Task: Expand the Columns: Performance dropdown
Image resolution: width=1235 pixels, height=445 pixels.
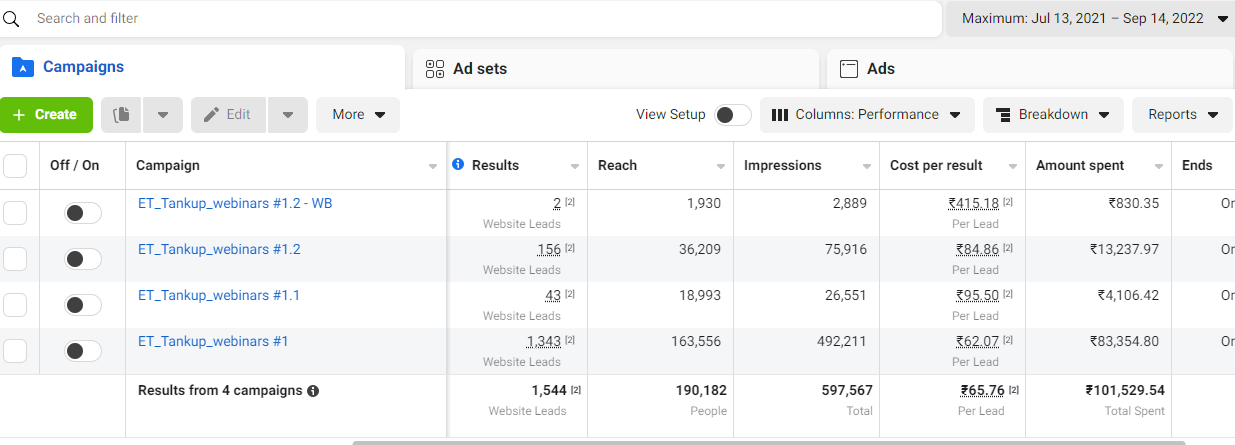Action: tap(867, 115)
